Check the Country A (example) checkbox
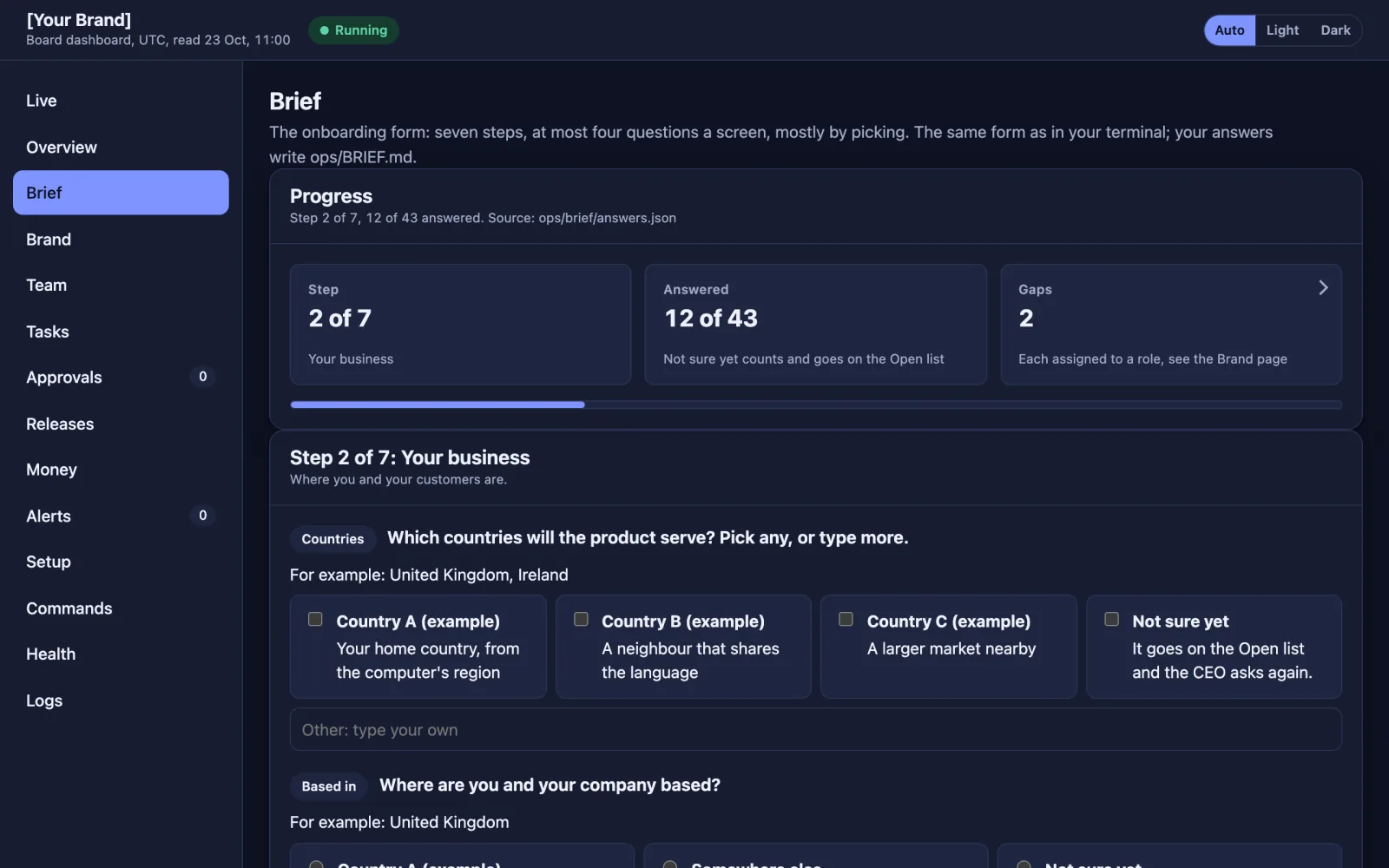The image size is (1389, 868). pos(315,619)
